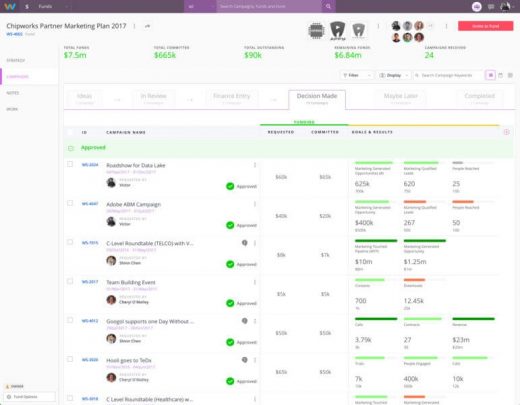This screenshot has height=405, width=520.
Task: Click the W logo in the top bar
Action: coord(9,6)
